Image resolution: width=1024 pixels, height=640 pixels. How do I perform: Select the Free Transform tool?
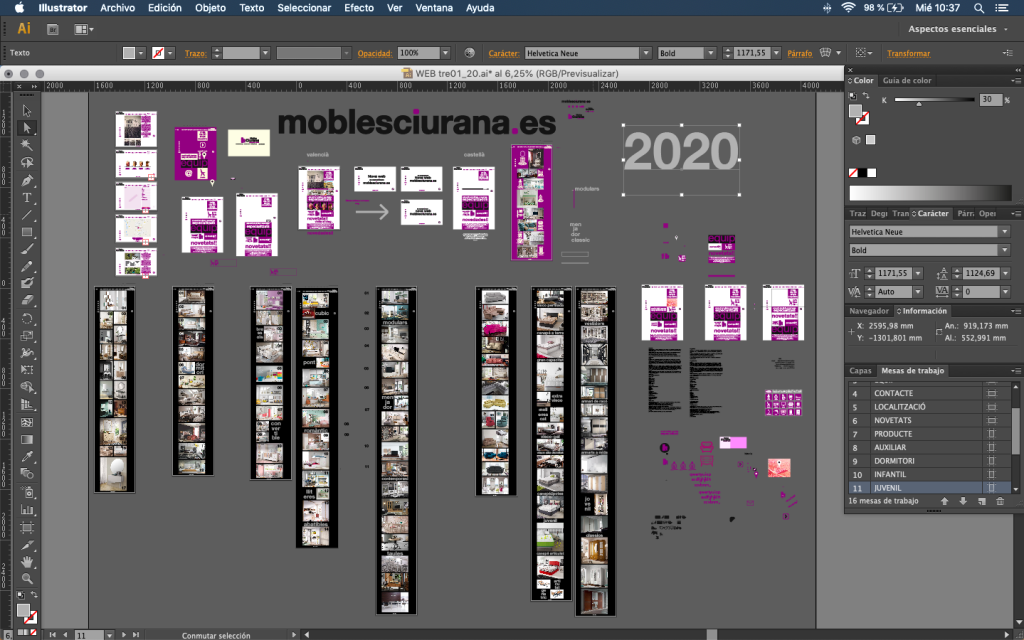tap(27, 370)
